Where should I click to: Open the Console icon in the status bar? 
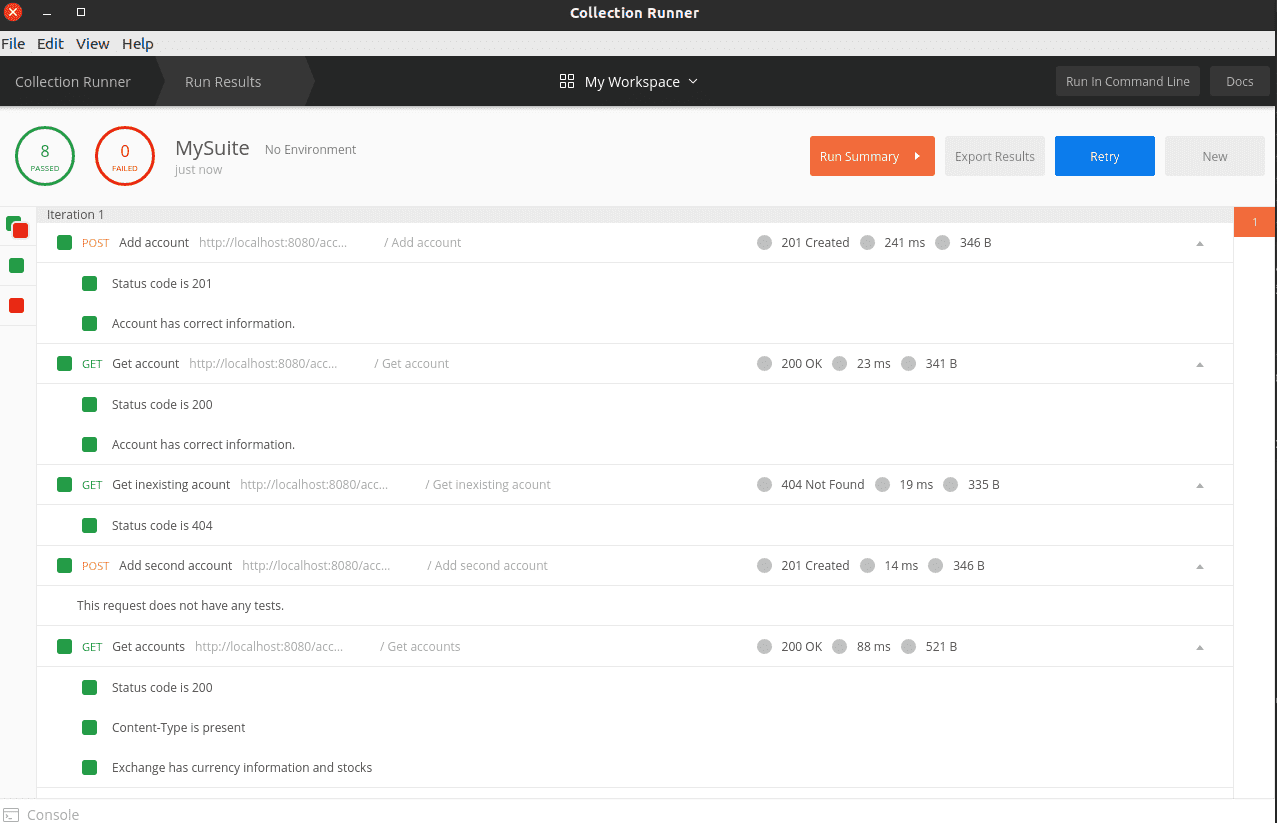[11, 815]
